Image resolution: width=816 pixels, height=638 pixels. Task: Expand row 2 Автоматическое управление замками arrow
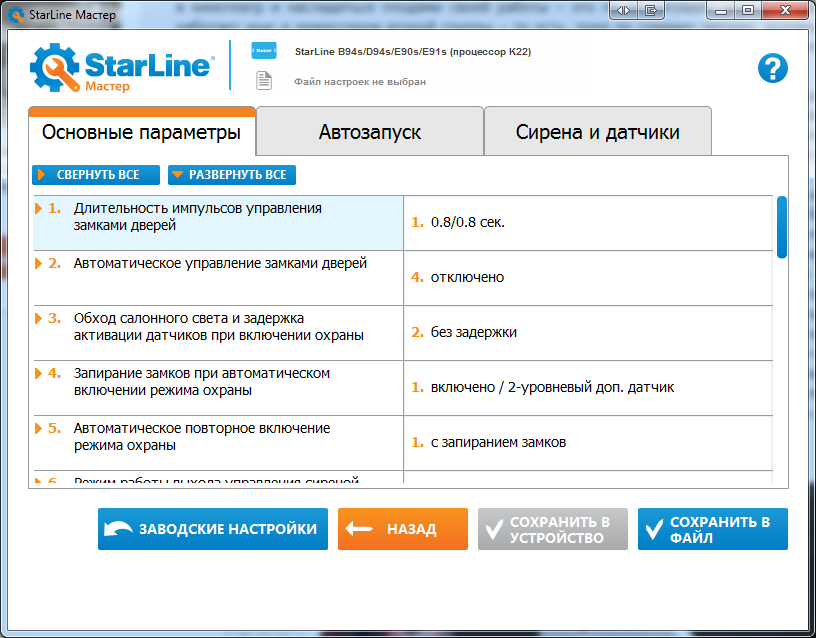(39, 263)
